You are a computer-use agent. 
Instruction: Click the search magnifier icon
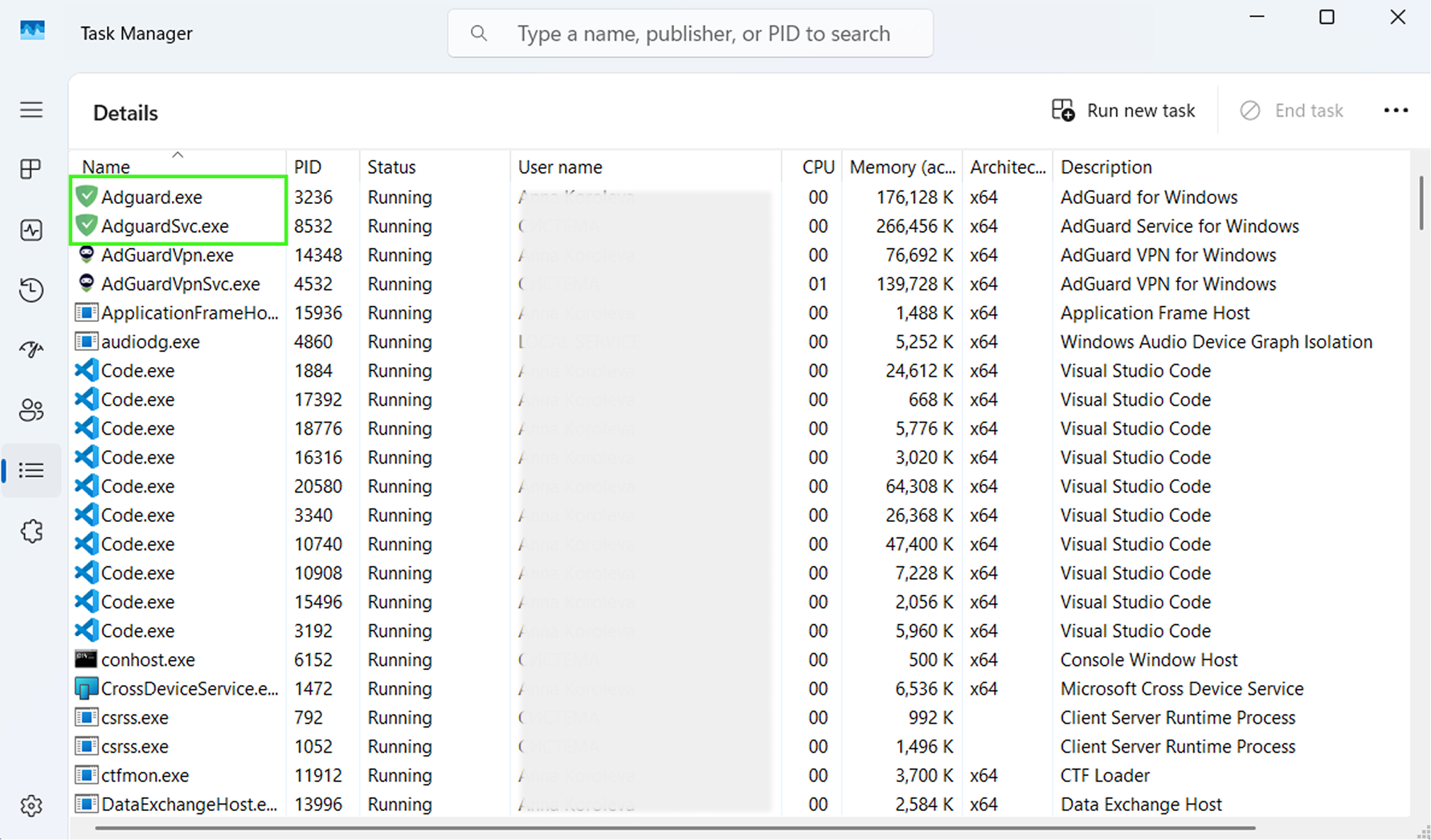(479, 34)
